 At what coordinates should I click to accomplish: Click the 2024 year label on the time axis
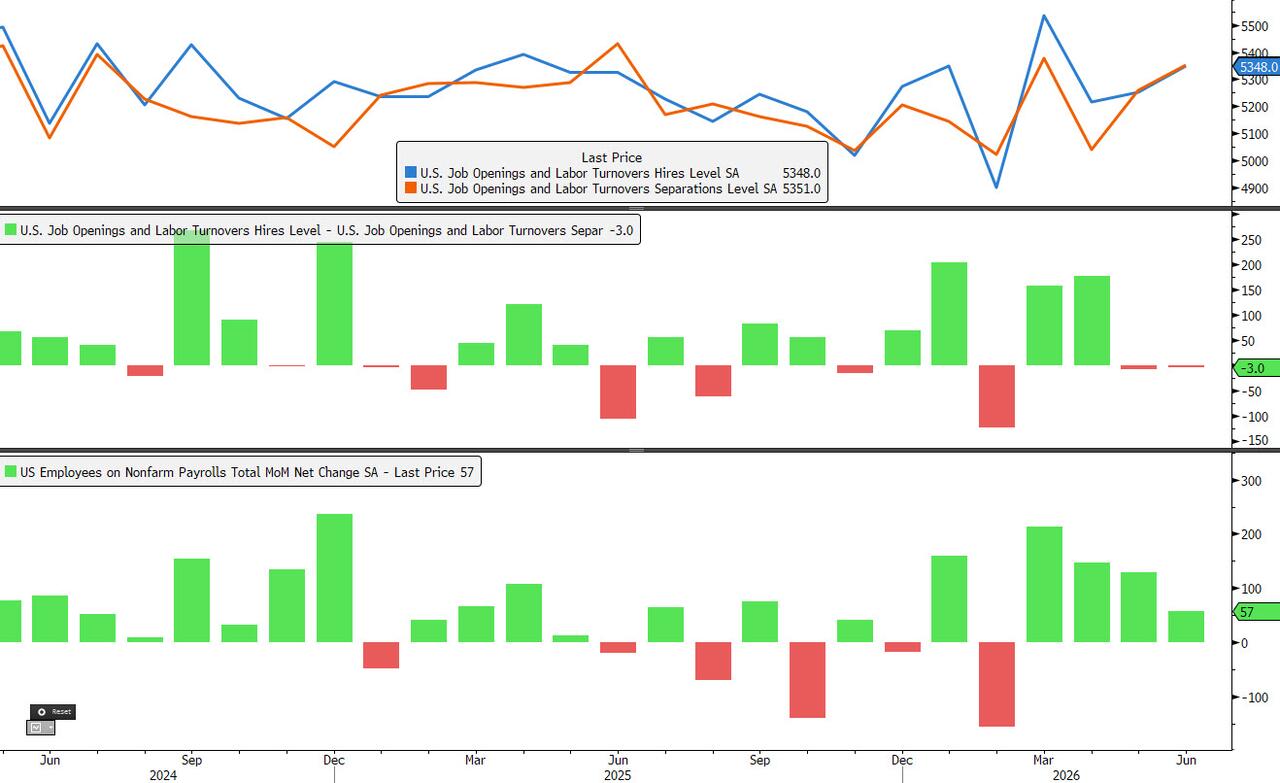163,775
